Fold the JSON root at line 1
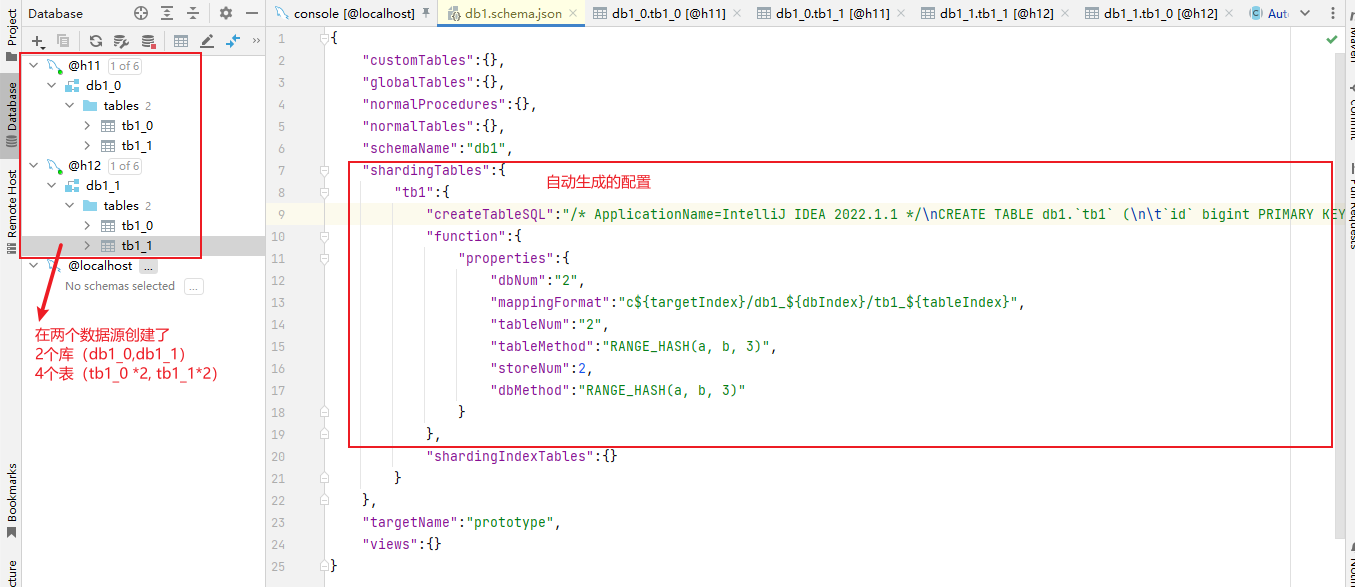Image resolution: width=1355 pixels, height=587 pixels. (x=324, y=38)
